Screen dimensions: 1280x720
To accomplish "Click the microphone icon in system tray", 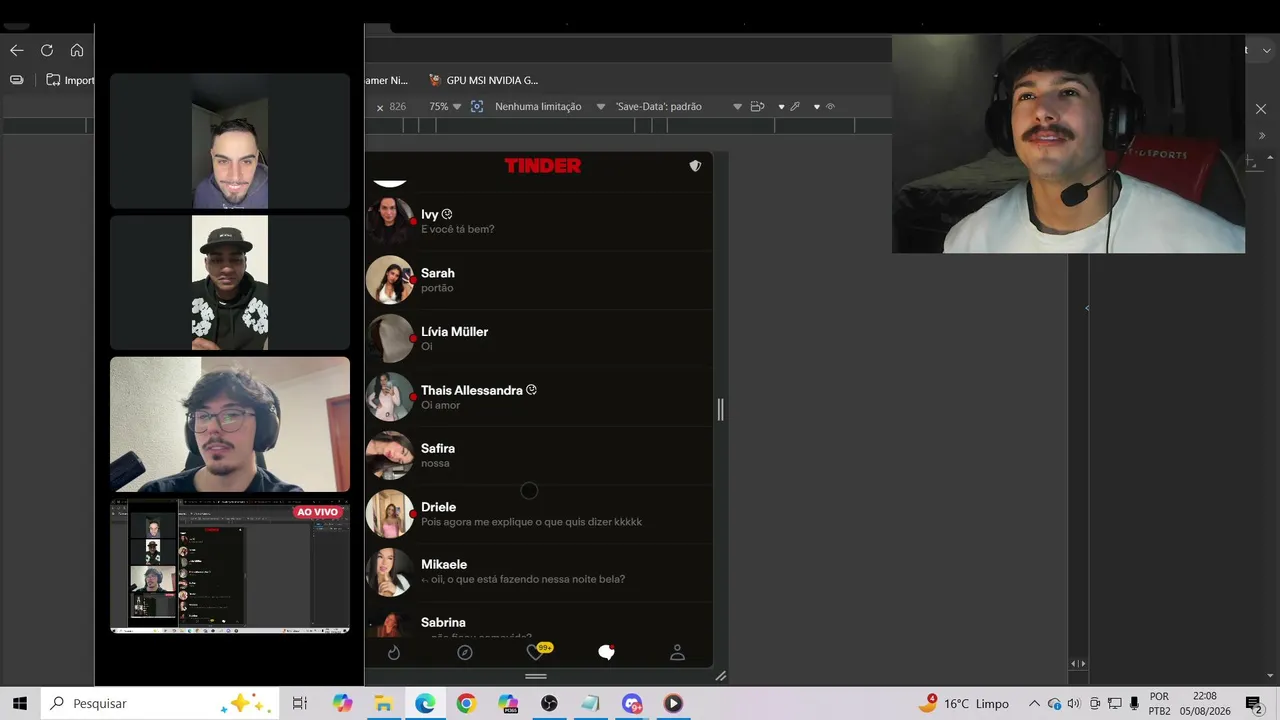I will click(x=1135, y=703).
